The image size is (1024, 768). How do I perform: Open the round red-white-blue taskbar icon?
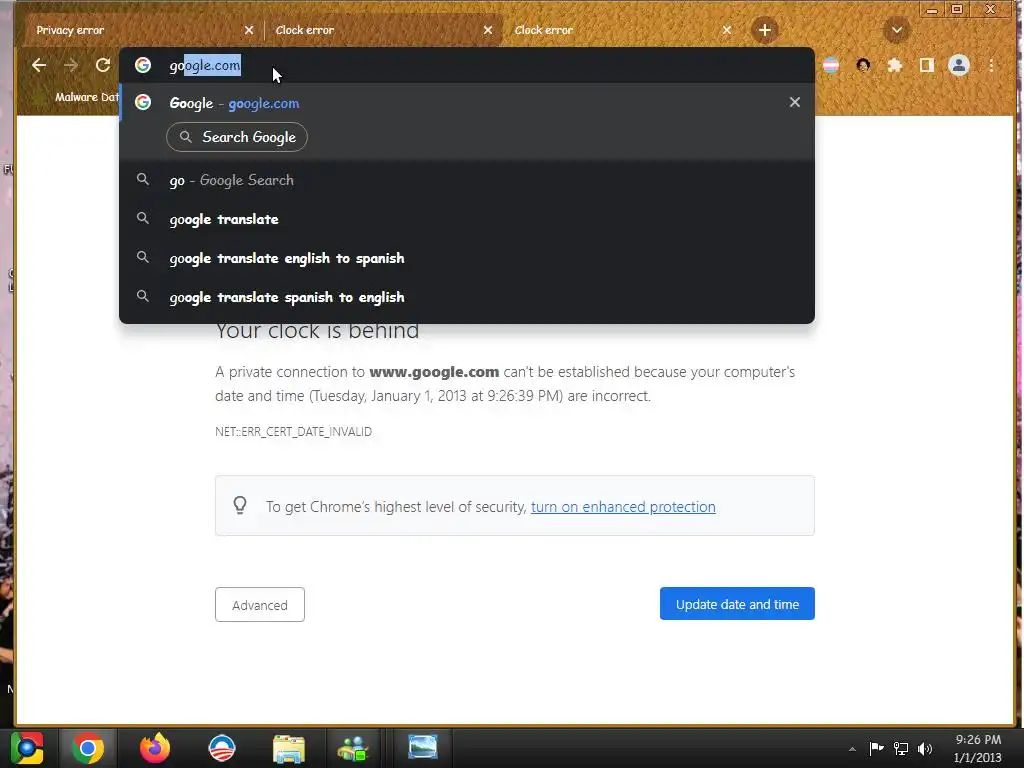pos(221,748)
